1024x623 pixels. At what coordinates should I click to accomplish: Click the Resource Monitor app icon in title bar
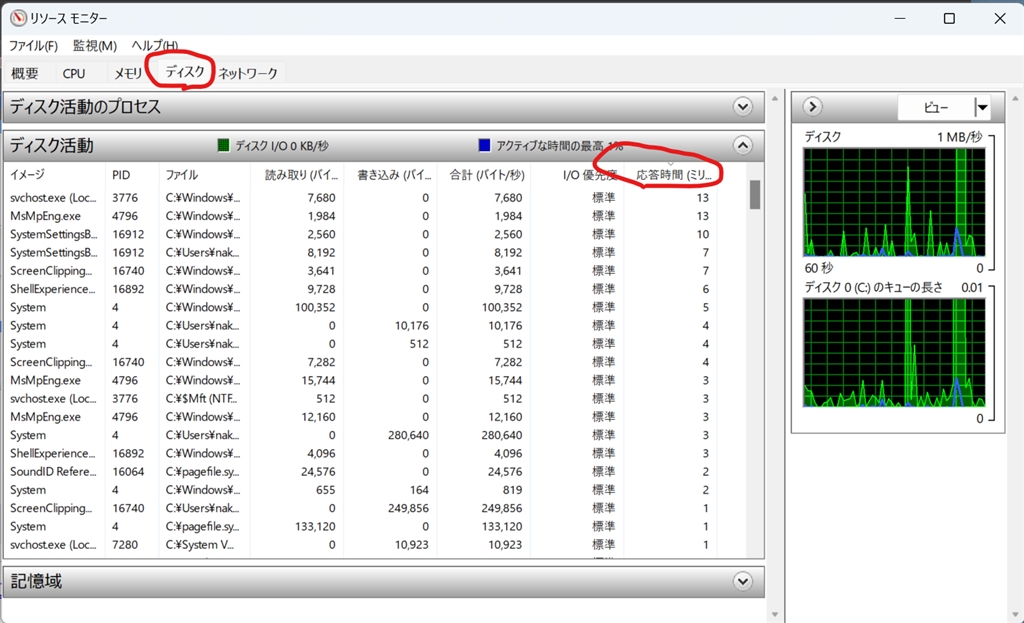tap(18, 18)
